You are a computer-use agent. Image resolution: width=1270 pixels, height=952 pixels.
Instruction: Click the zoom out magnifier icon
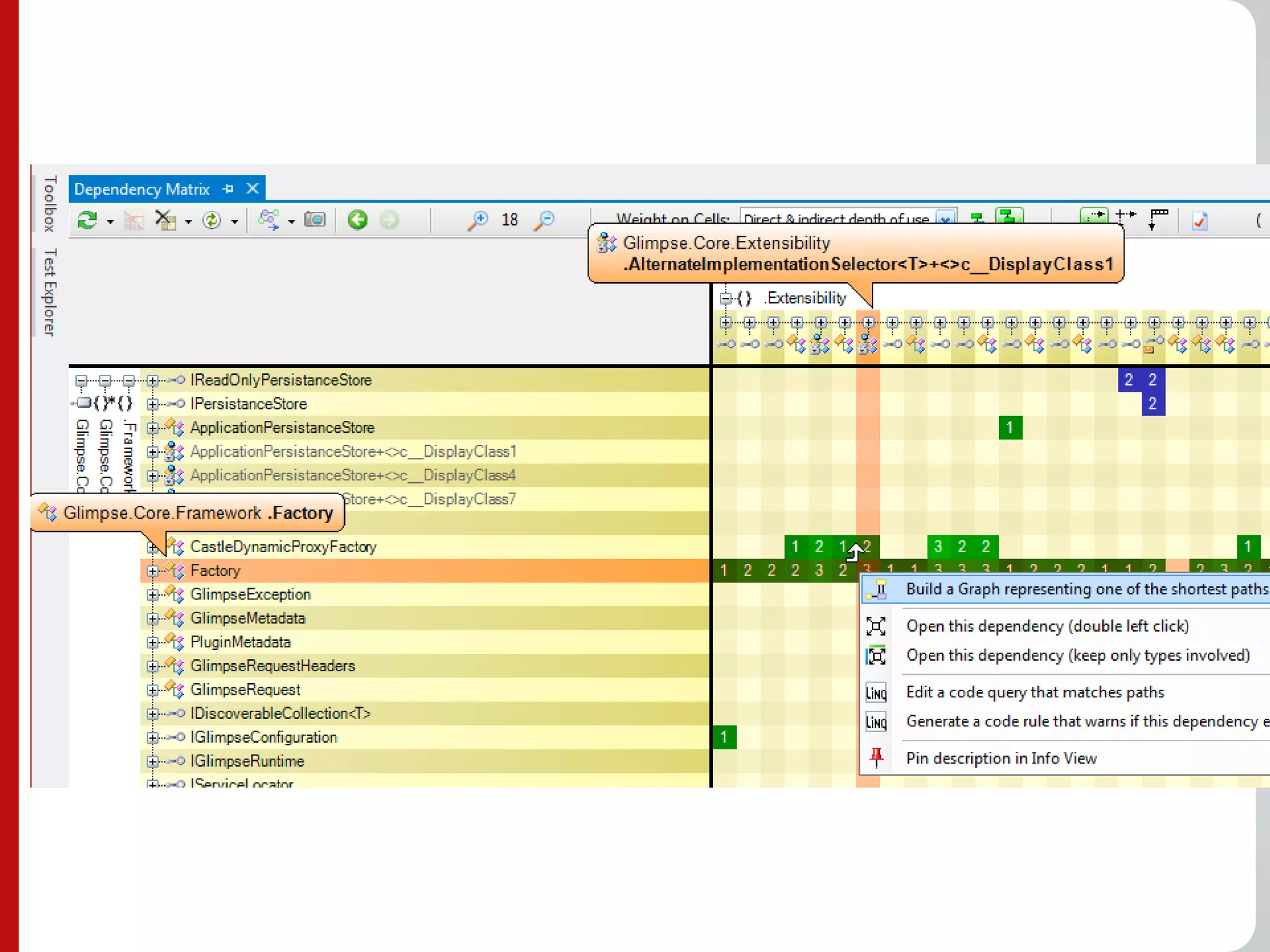coord(544,220)
